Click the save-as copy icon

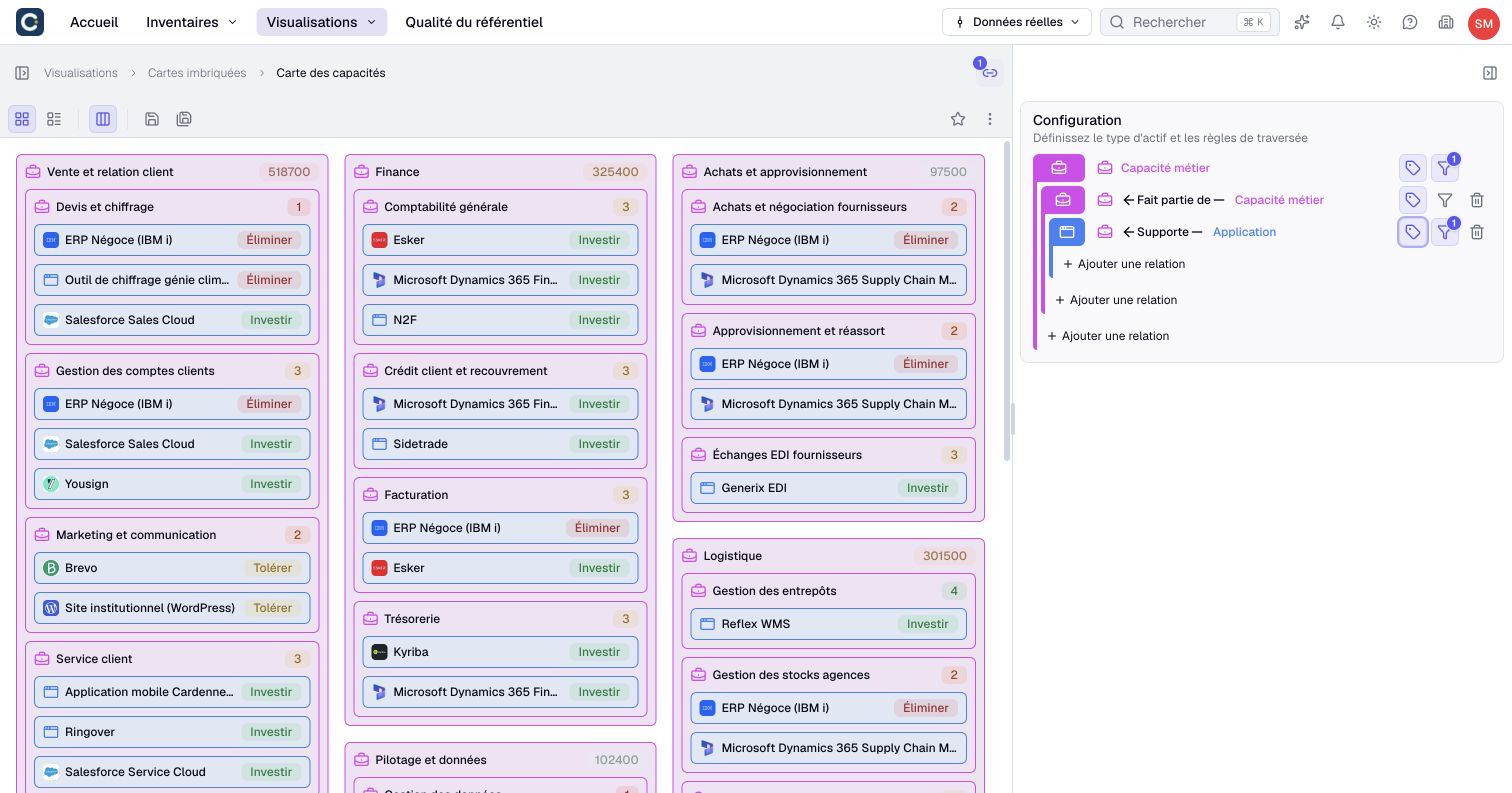pos(184,119)
